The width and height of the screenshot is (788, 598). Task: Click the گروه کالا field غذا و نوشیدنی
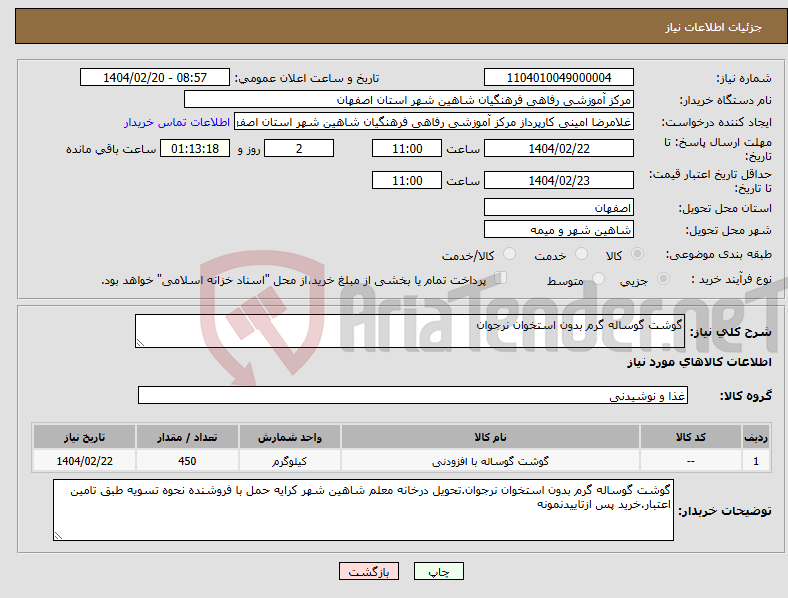coord(413,395)
